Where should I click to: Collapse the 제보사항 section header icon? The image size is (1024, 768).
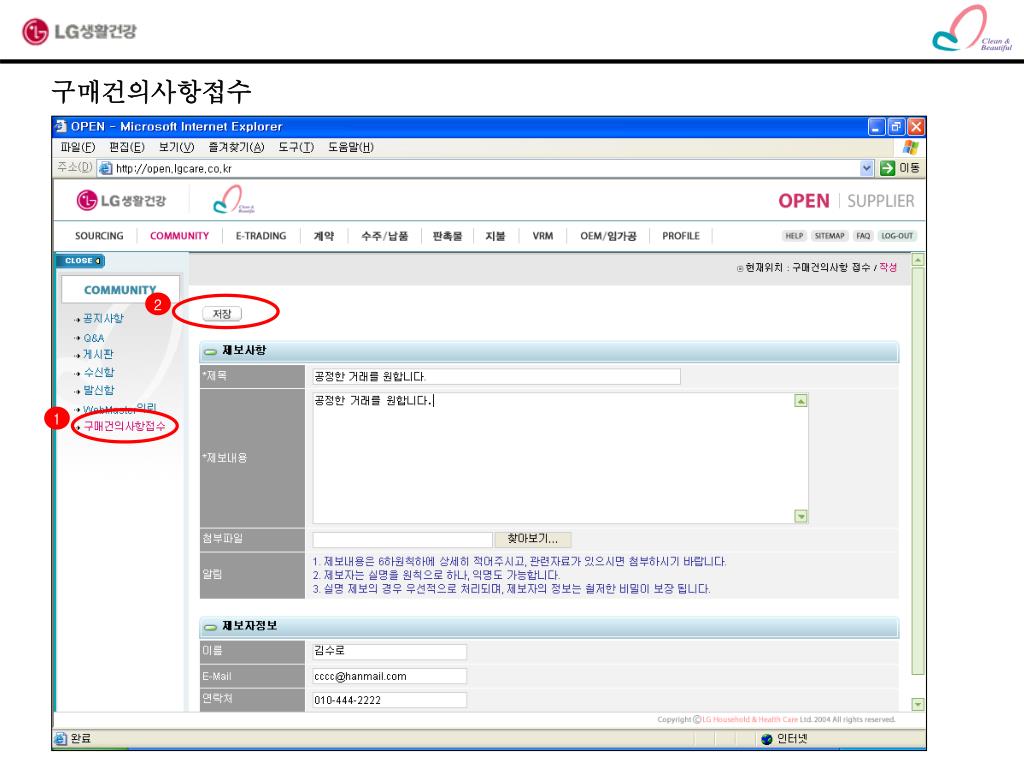(x=210, y=351)
